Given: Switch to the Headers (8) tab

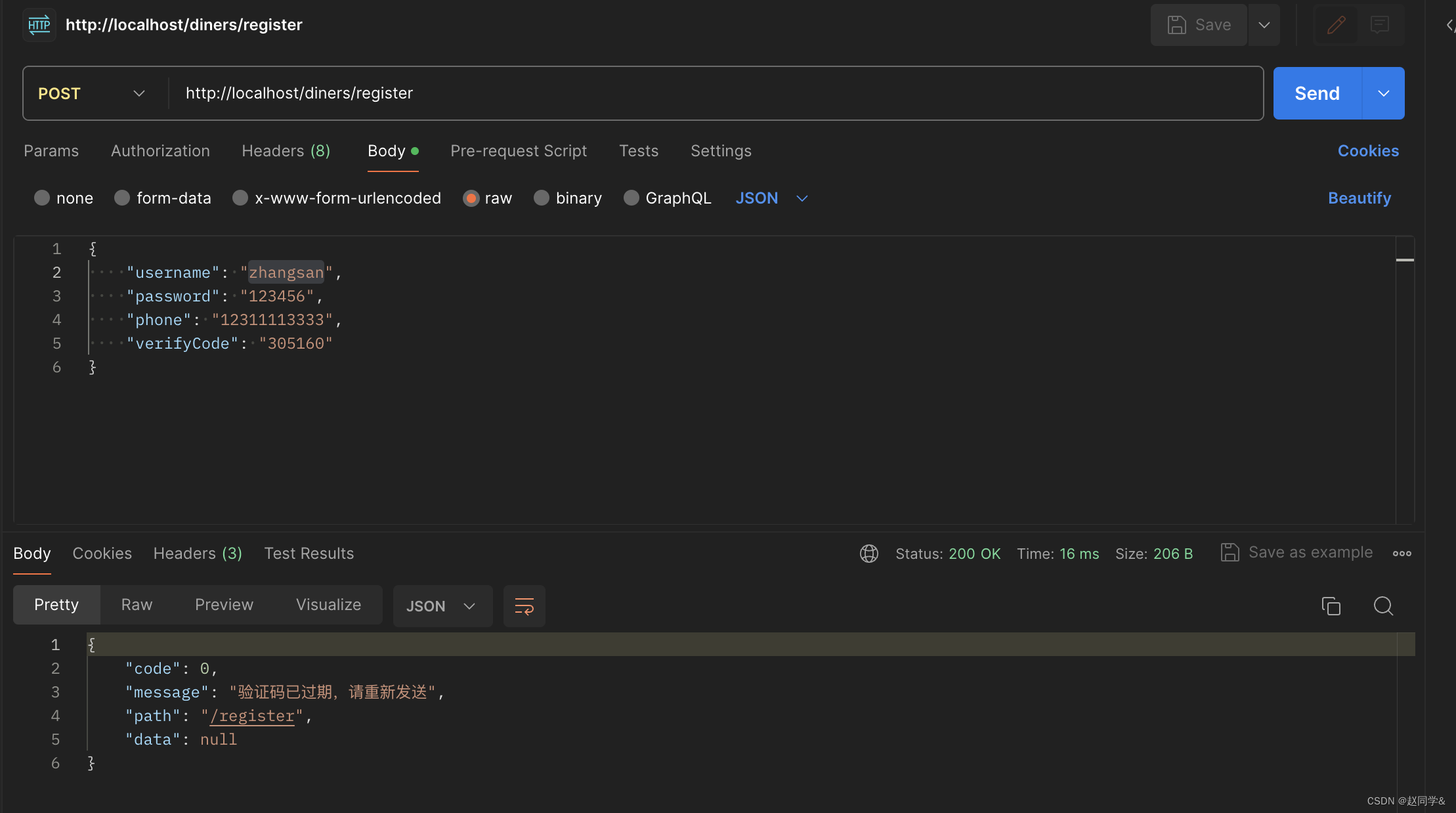Looking at the screenshot, I should (x=286, y=151).
